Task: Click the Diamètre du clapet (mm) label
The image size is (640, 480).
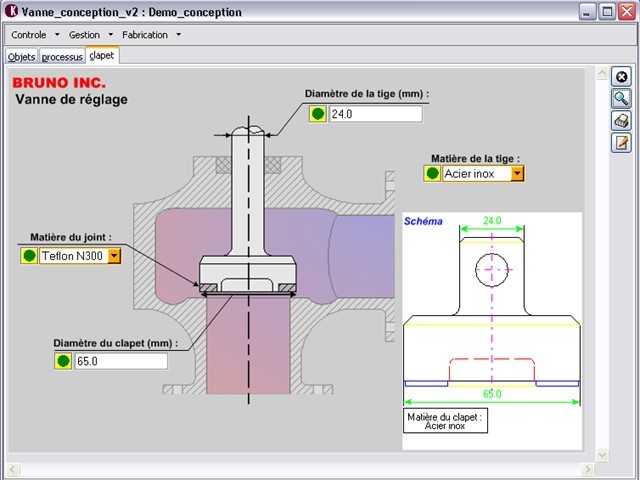Action: tap(116, 343)
